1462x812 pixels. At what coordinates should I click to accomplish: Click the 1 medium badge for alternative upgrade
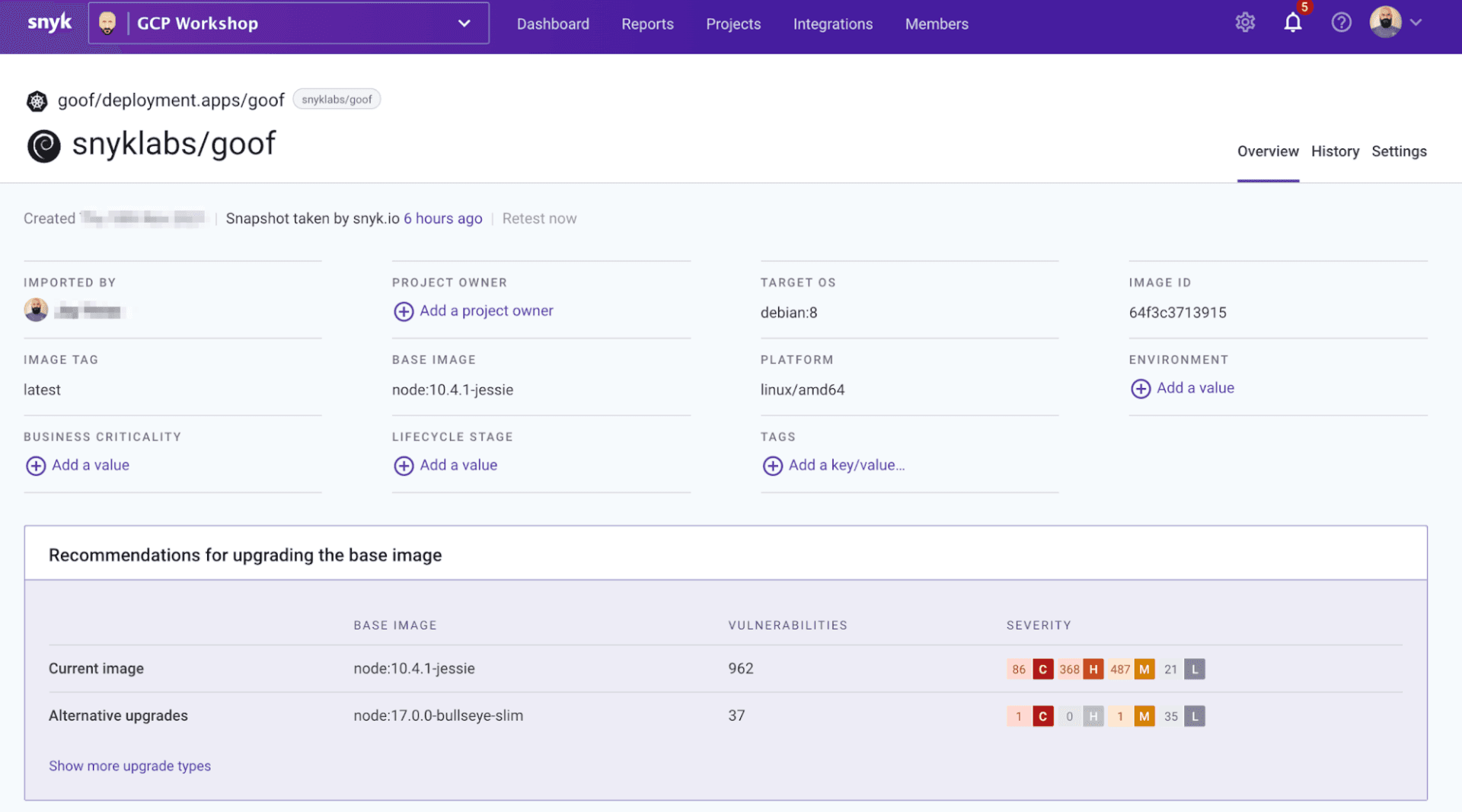(x=1132, y=716)
